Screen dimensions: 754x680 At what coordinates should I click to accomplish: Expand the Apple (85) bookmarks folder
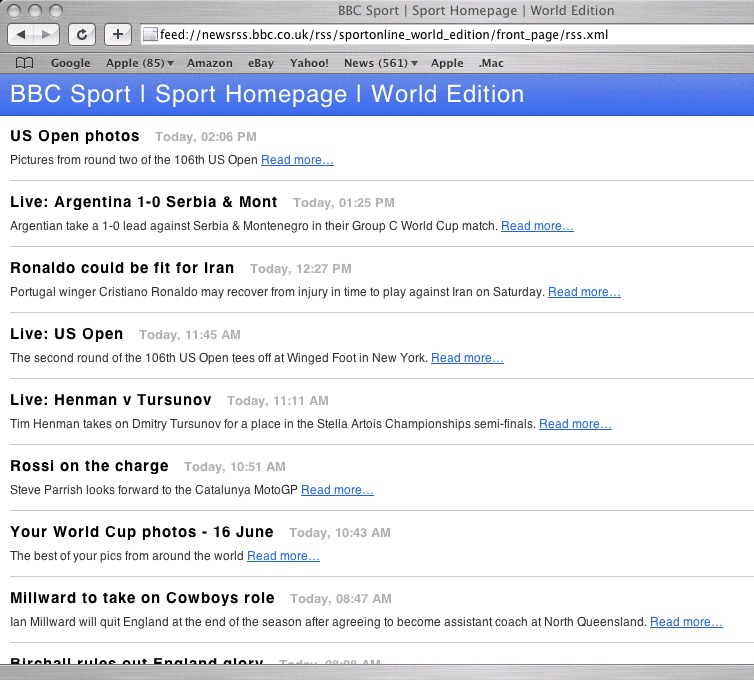pyautogui.click(x=139, y=63)
